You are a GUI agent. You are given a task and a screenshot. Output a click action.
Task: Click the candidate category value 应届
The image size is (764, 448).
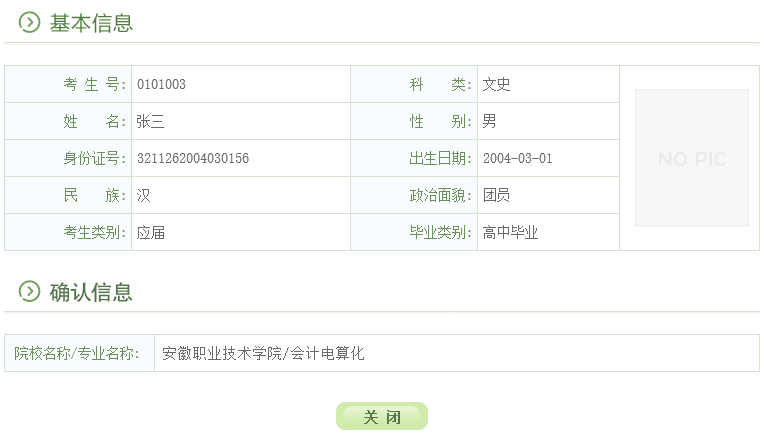150,233
